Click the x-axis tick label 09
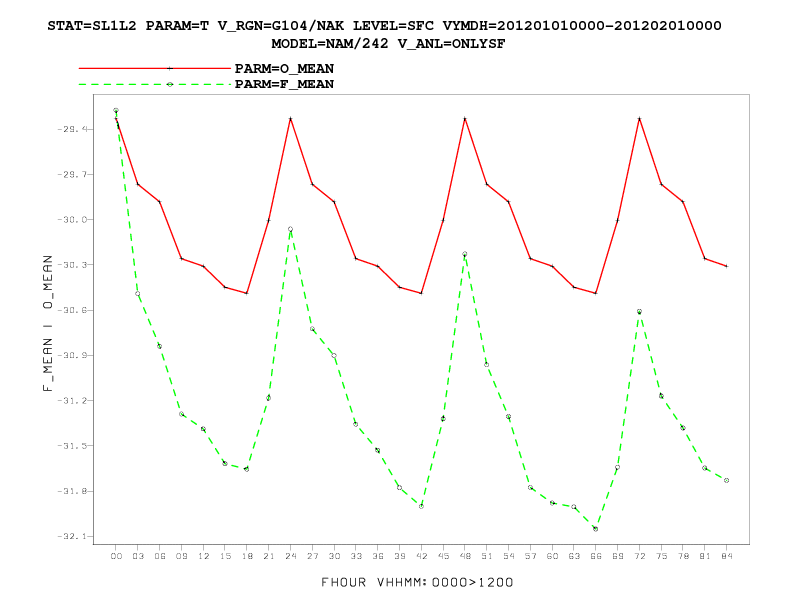Screen dimensions: 792x612 tap(181, 556)
